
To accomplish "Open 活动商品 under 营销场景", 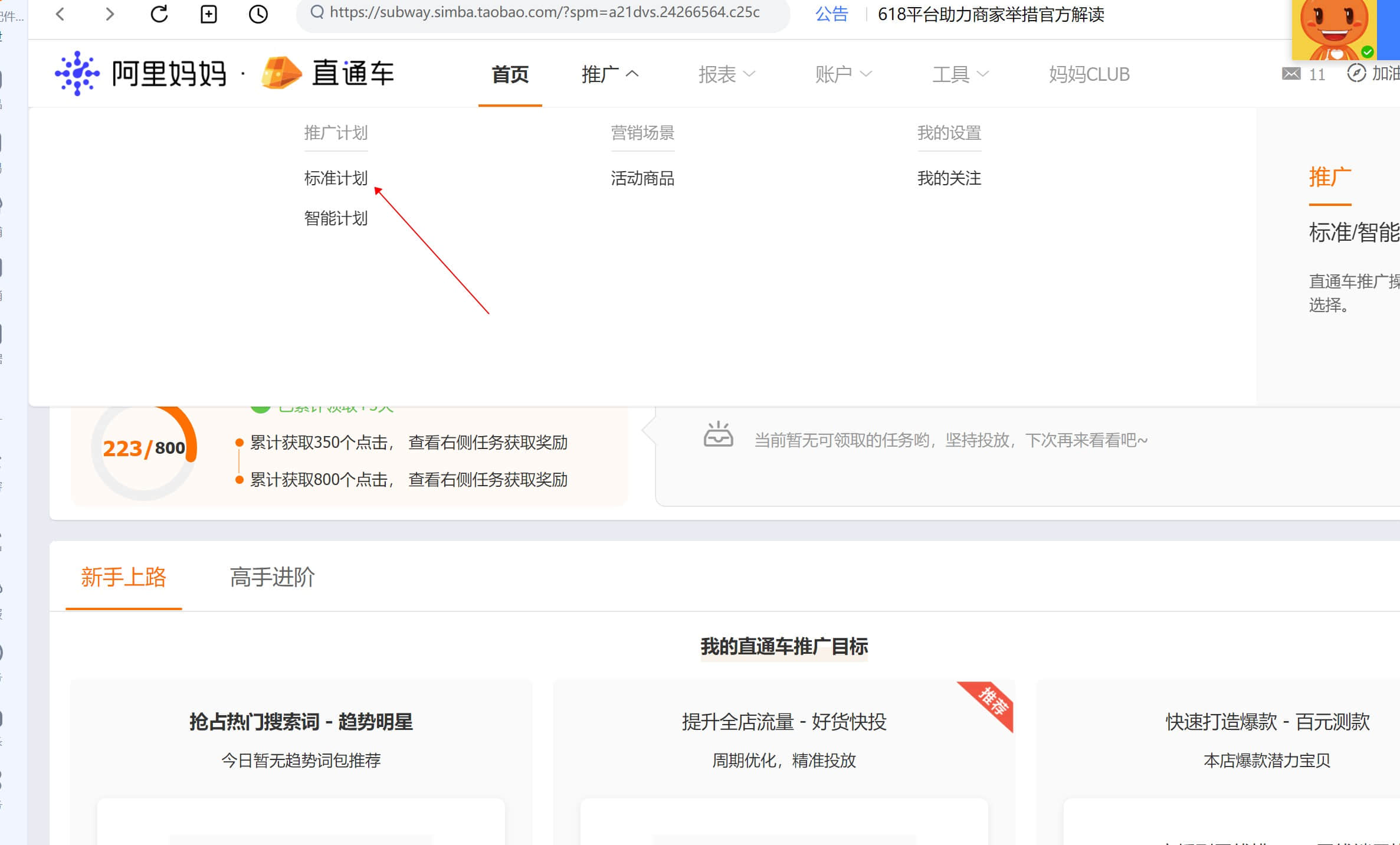I will (x=642, y=178).
